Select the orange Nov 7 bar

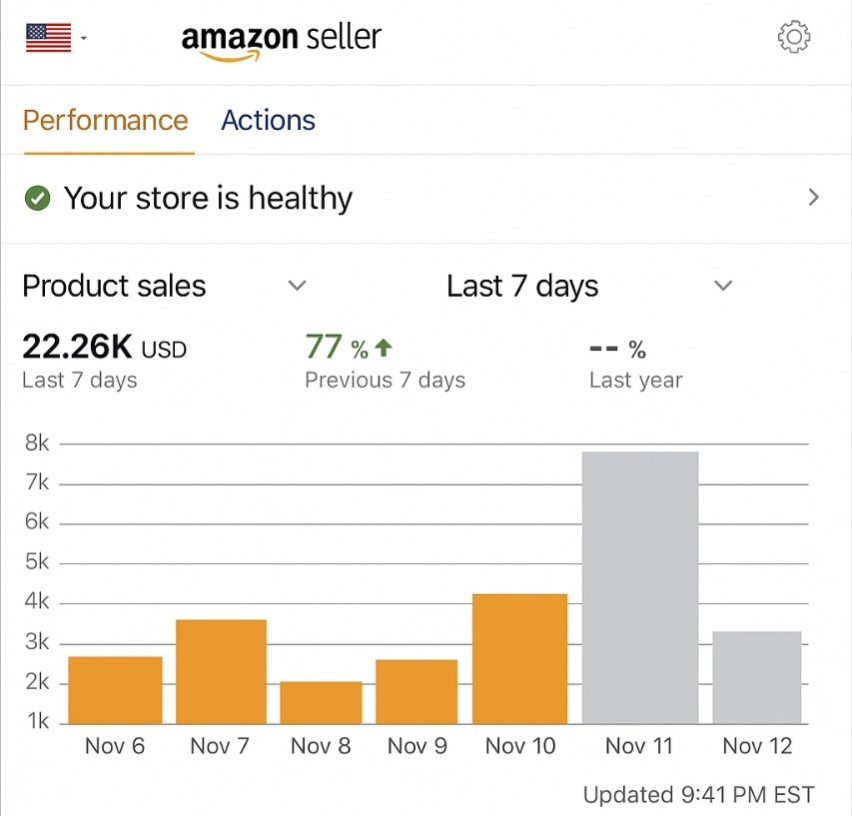coord(221,671)
